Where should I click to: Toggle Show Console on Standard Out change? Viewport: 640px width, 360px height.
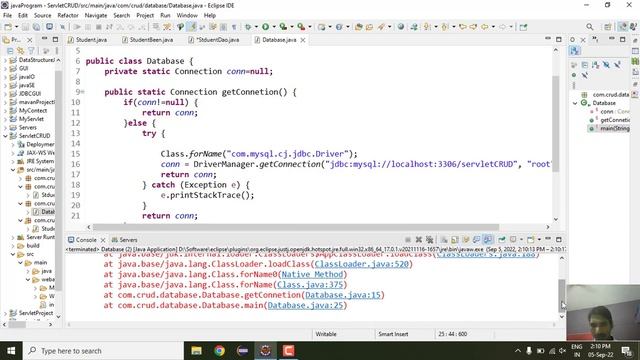476,240
